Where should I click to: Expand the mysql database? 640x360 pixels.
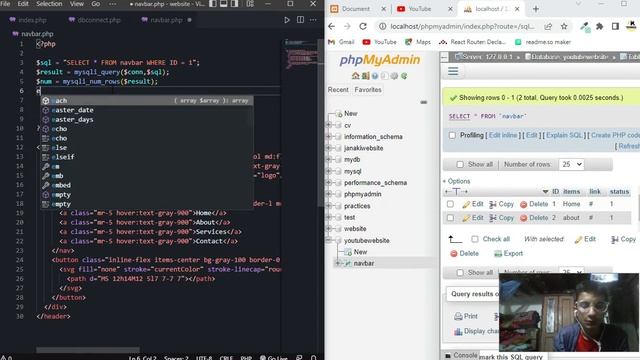coord(329,171)
